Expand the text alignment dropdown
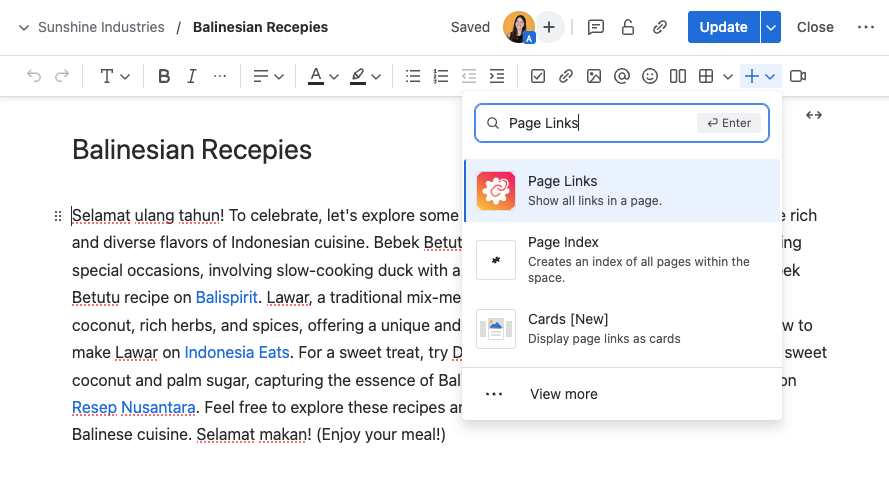 268,76
